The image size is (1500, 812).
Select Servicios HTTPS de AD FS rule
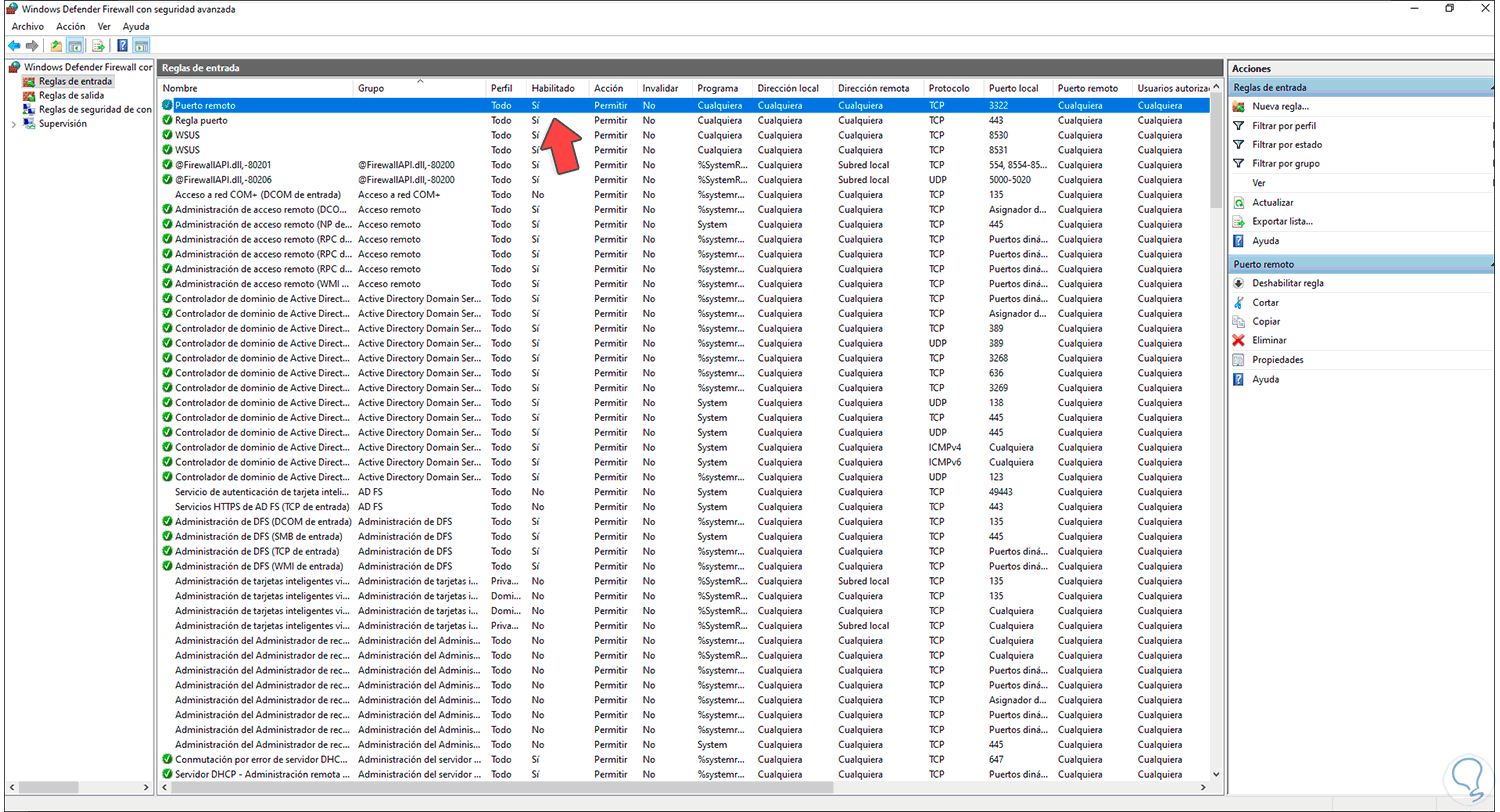(262, 507)
